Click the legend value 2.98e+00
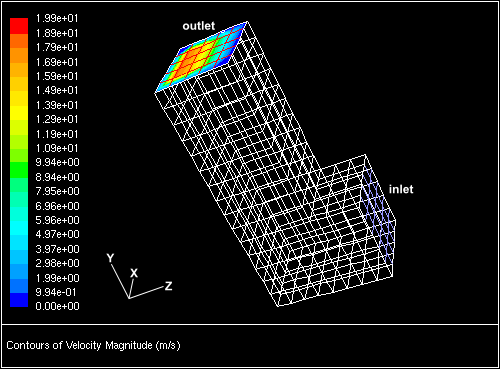The height and width of the screenshot is (369, 500). tap(57, 263)
